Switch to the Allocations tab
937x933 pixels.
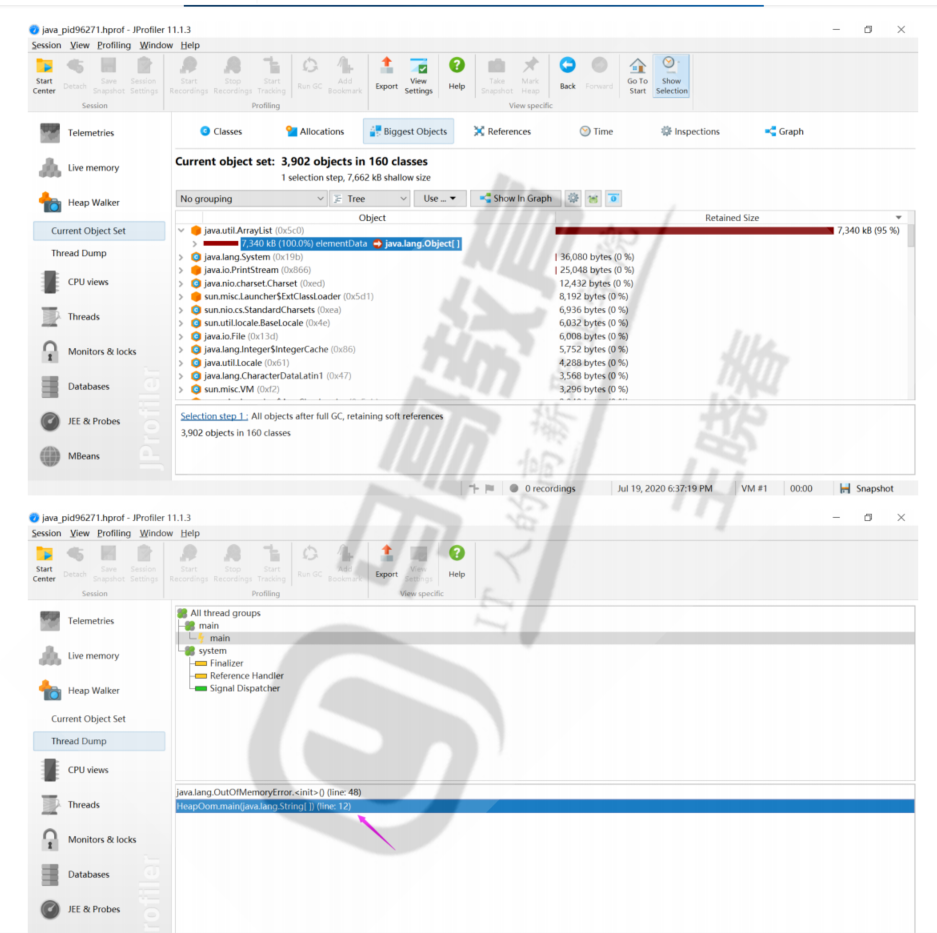coord(315,131)
